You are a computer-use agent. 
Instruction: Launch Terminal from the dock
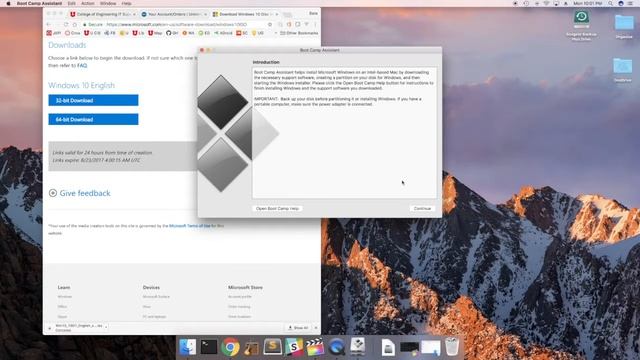[209, 347]
